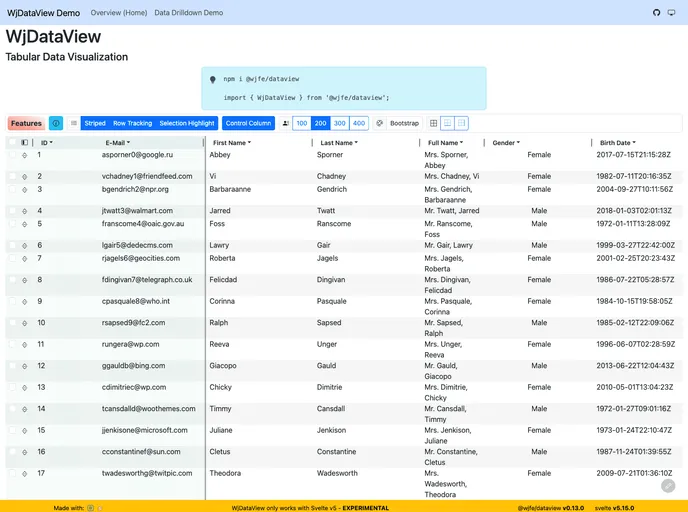Check the checkbox for row 11
This screenshot has width=688, height=512.
point(12,344)
